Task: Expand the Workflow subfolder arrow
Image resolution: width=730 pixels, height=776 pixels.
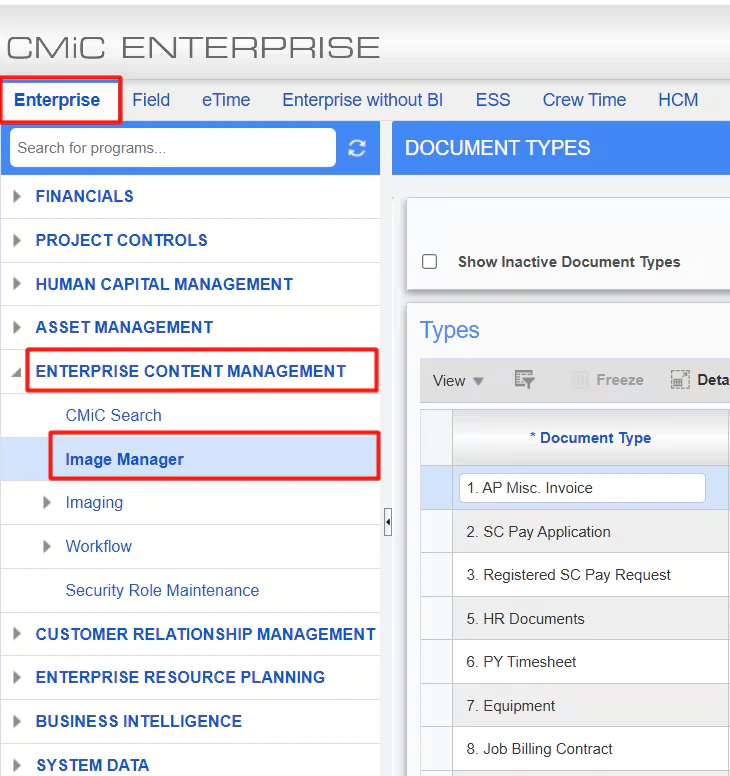Action: [x=47, y=546]
